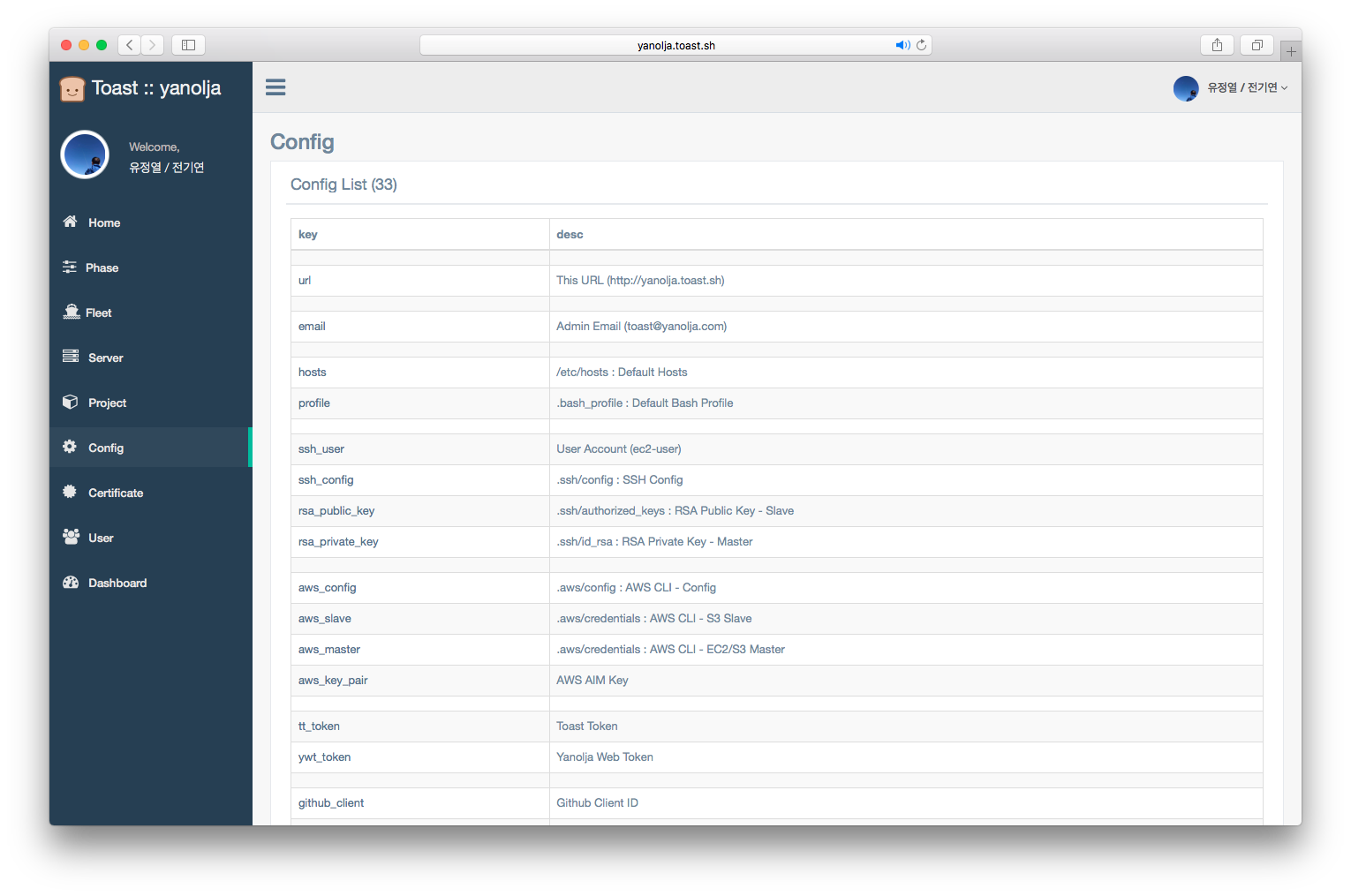Open the Certificate menu item
Image resolution: width=1351 pixels, height=896 pixels.
(151, 493)
